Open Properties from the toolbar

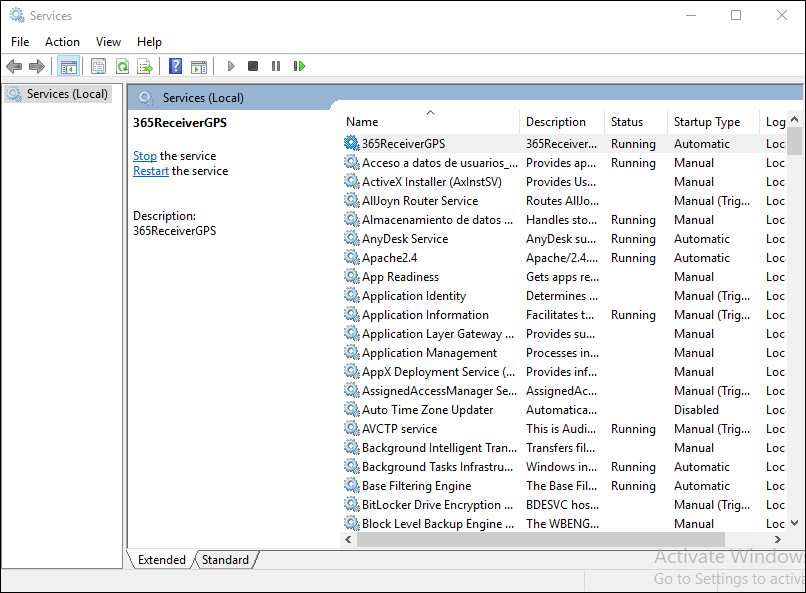tap(98, 66)
